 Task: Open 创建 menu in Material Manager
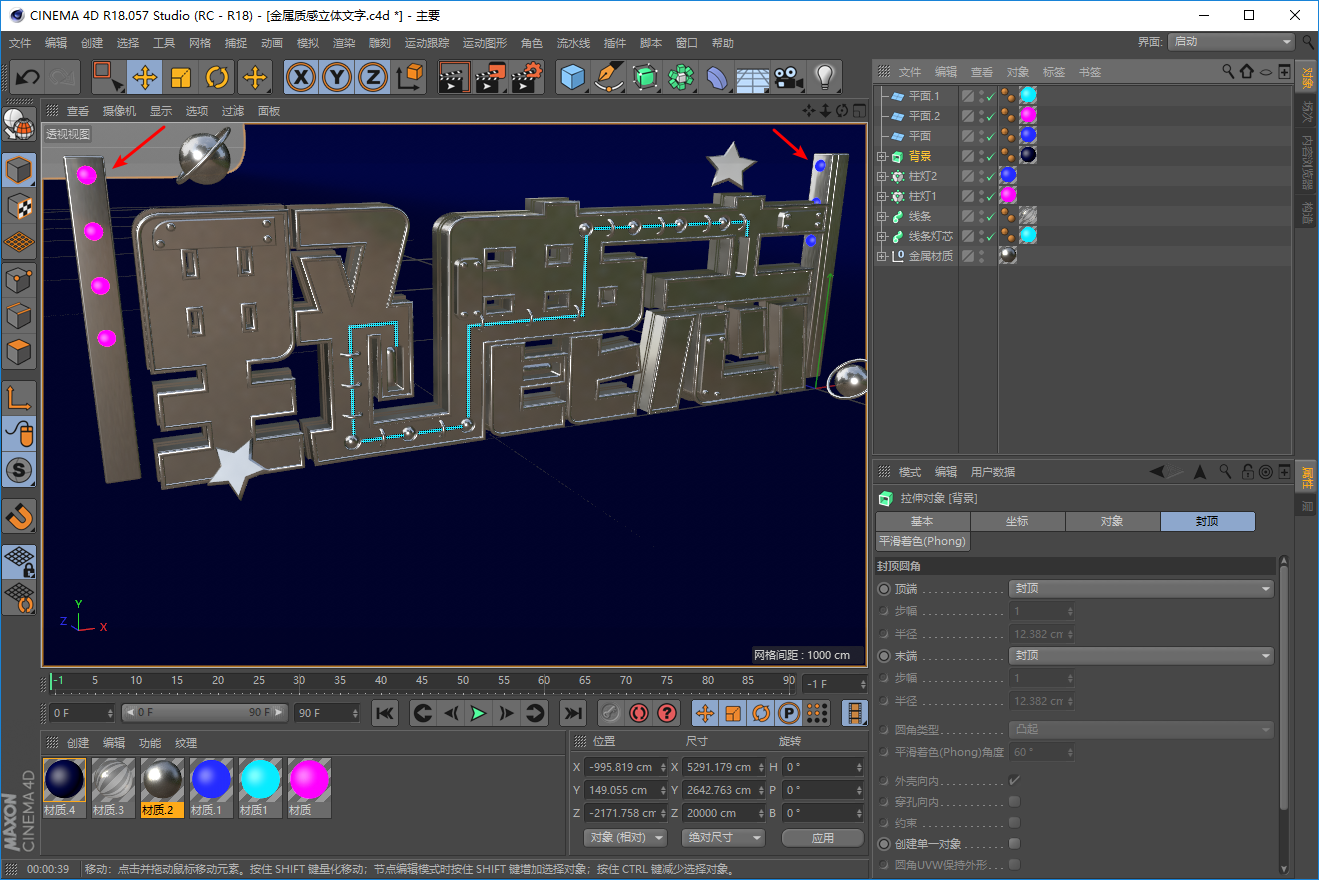(x=78, y=743)
